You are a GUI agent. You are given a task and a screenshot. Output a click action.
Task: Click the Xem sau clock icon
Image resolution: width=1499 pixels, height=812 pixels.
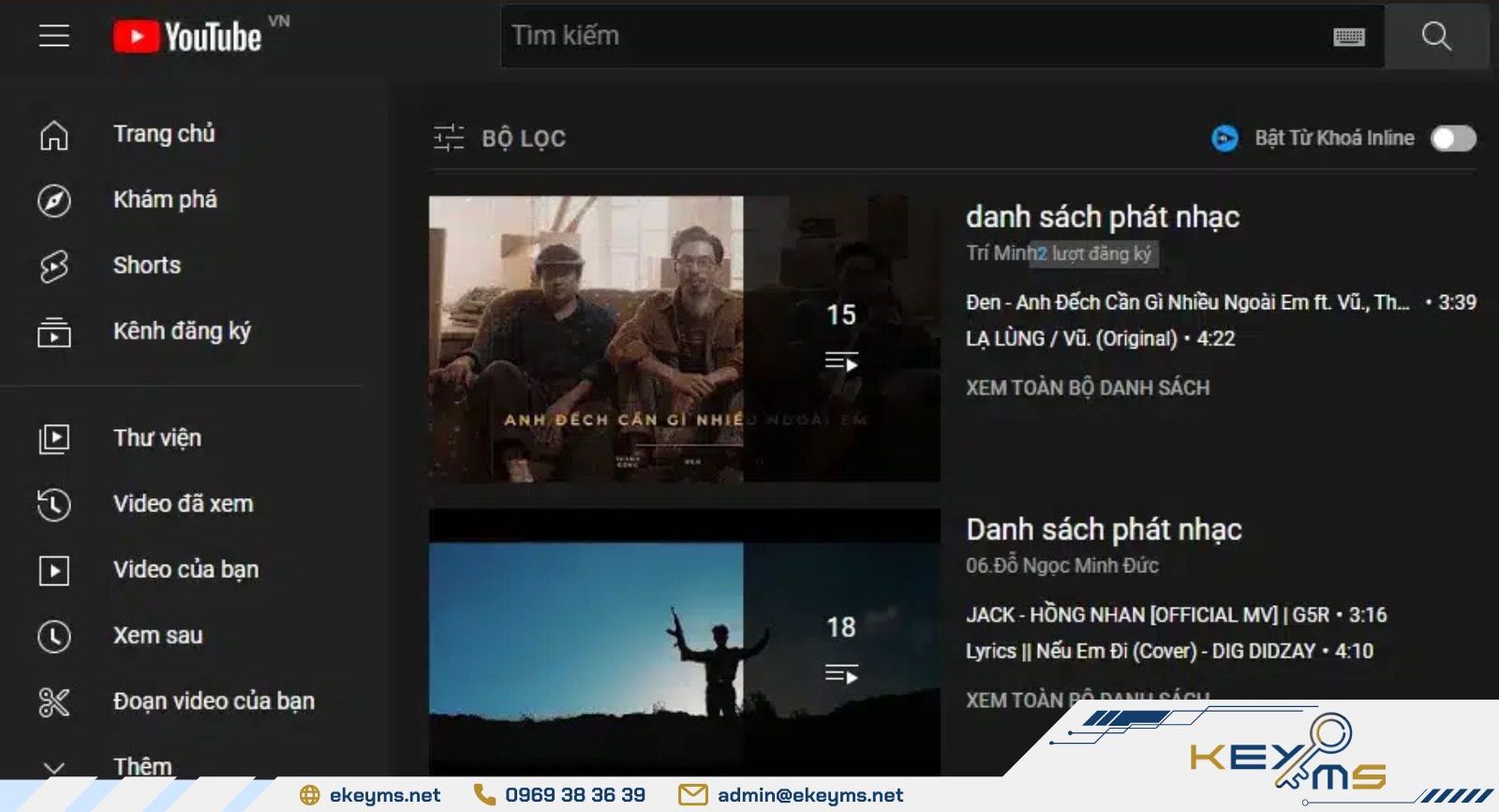point(54,636)
